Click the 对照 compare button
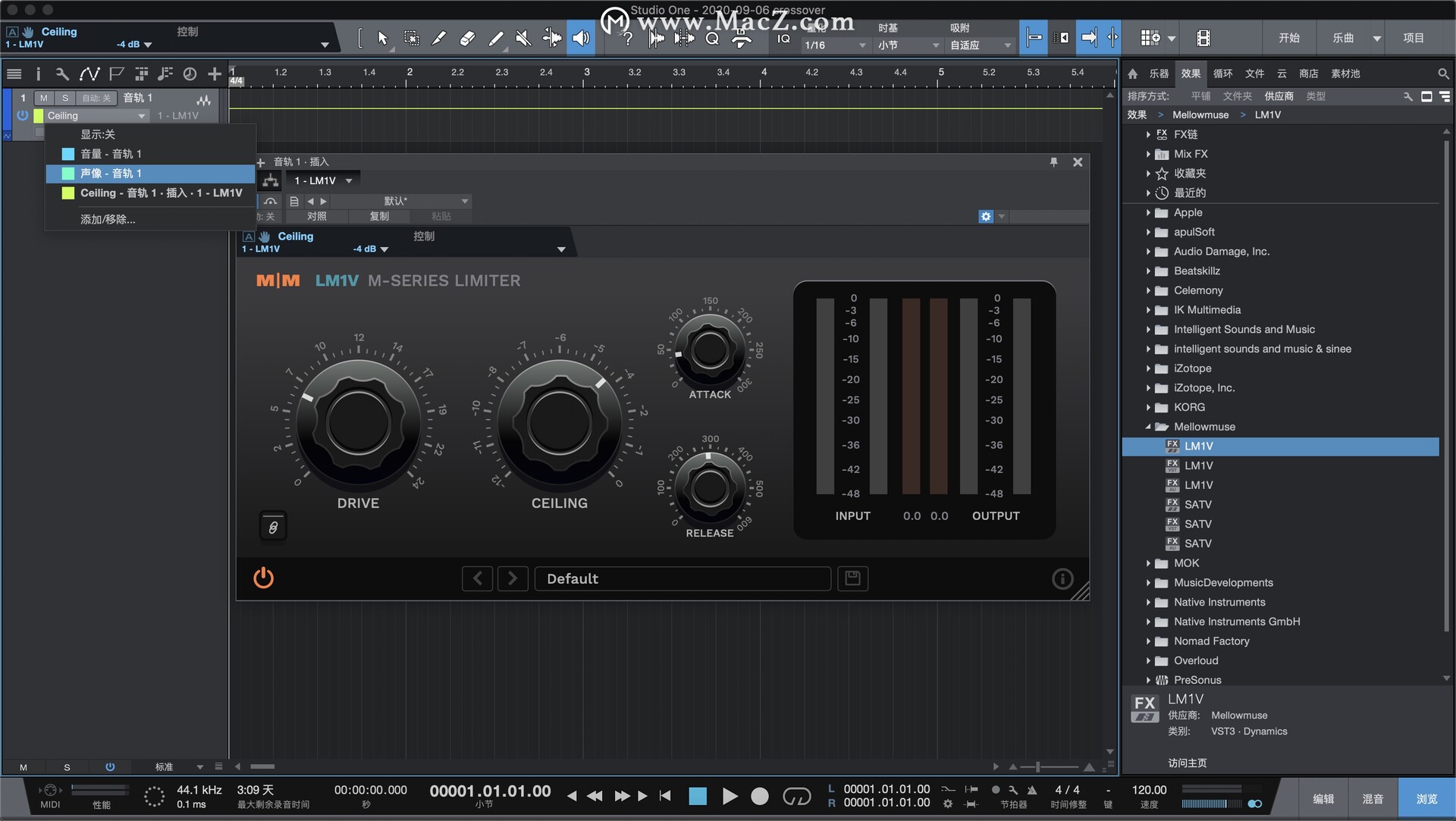The width and height of the screenshot is (1456, 821). coord(317,217)
